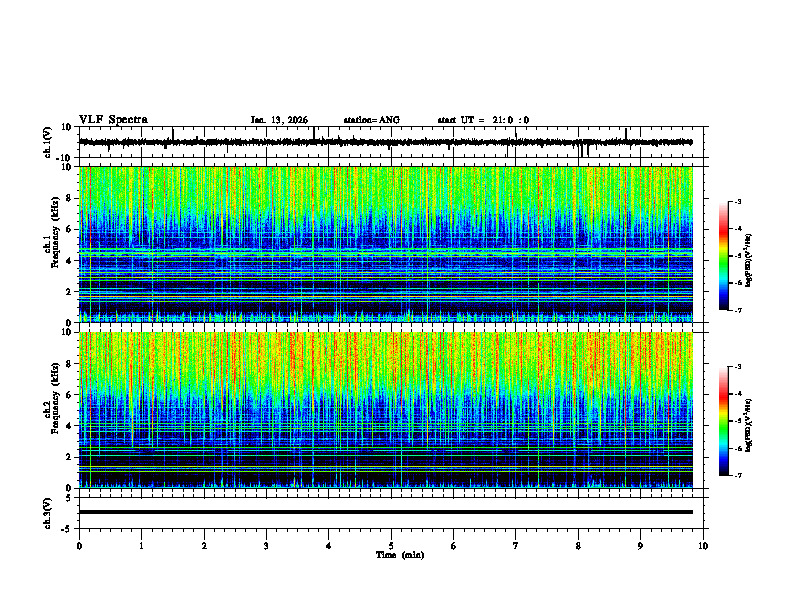The width and height of the screenshot is (792, 612).
Task: Click the time axis tick label "3"
Action: point(266,546)
